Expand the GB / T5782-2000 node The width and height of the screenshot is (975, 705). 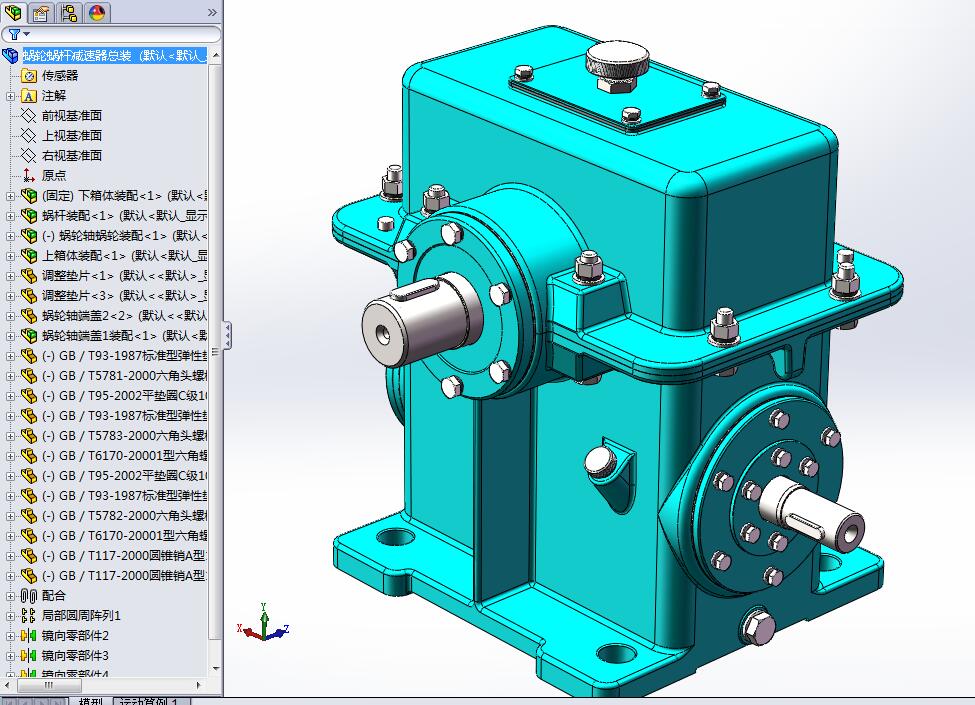click(10, 516)
